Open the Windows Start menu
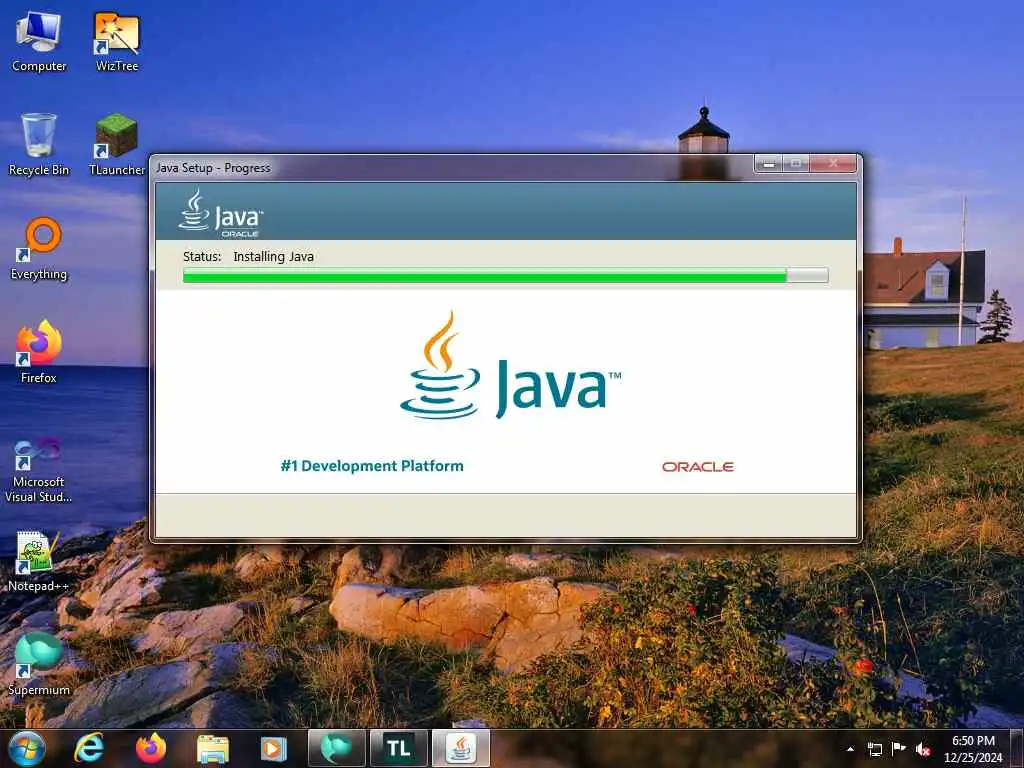Screen dimensions: 1024x768 [x=27, y=748]
